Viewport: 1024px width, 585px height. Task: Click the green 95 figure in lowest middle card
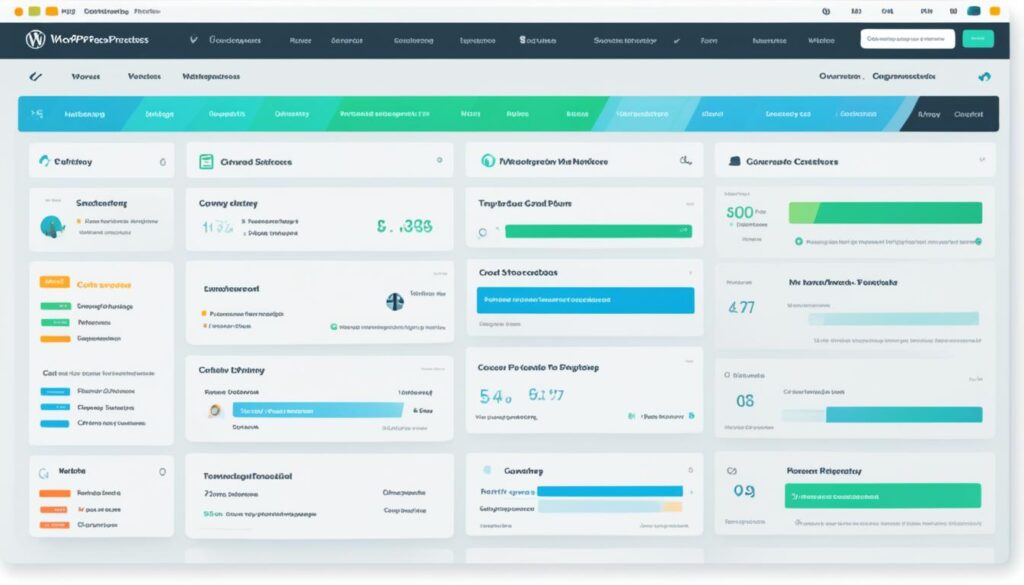213,514
